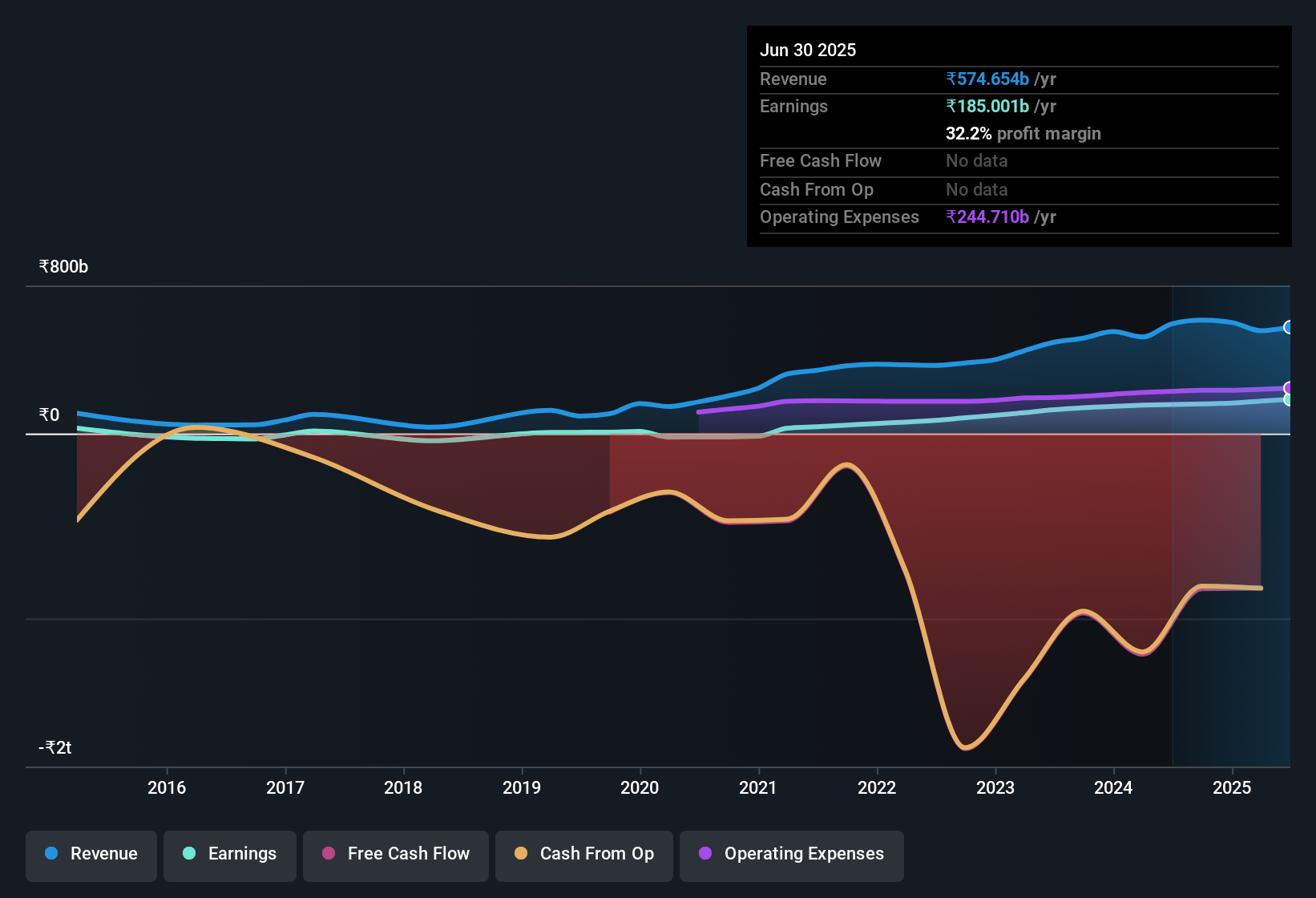Toggle Free Cash Flow legend button
This screenshot has width=1316, height=898.
tap(396, 855)
